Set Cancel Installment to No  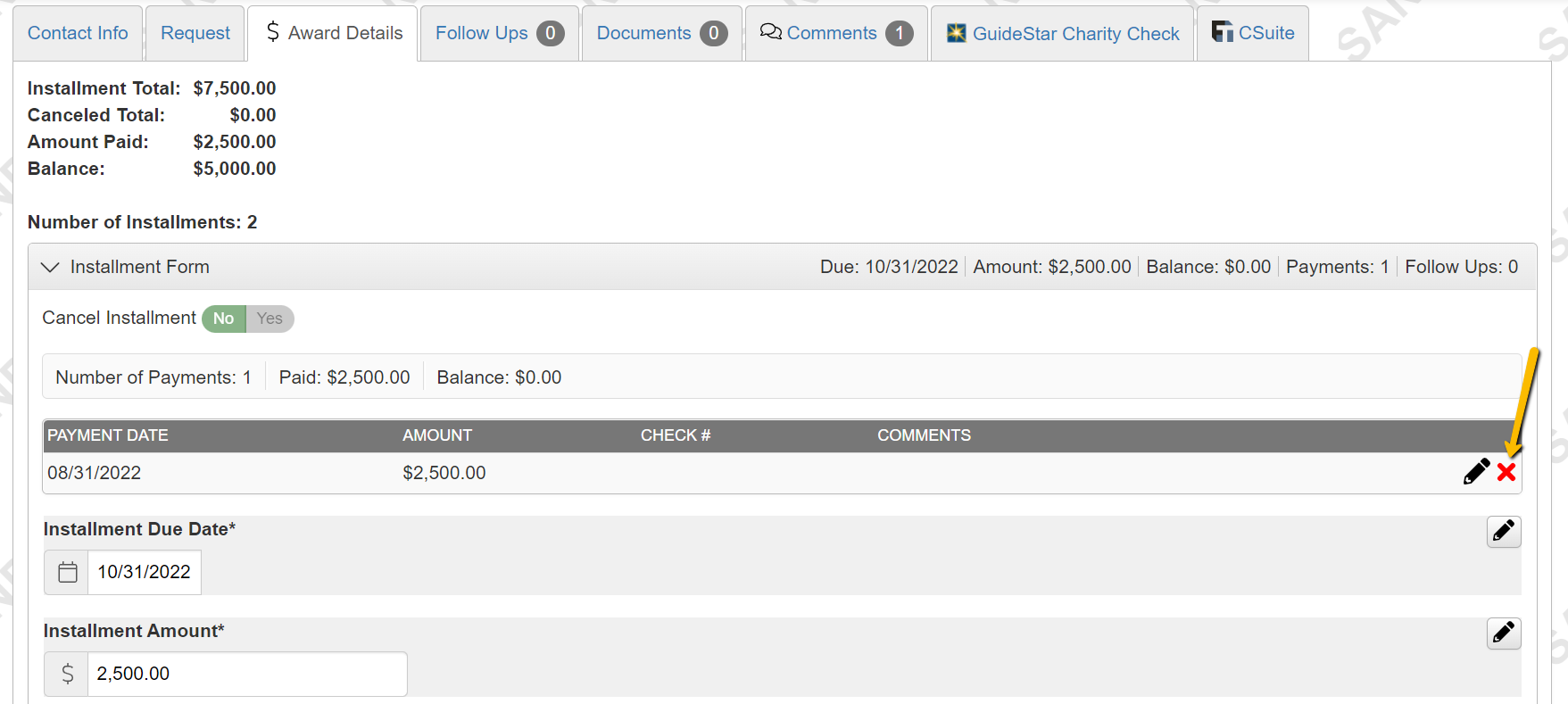pos(224,319)
